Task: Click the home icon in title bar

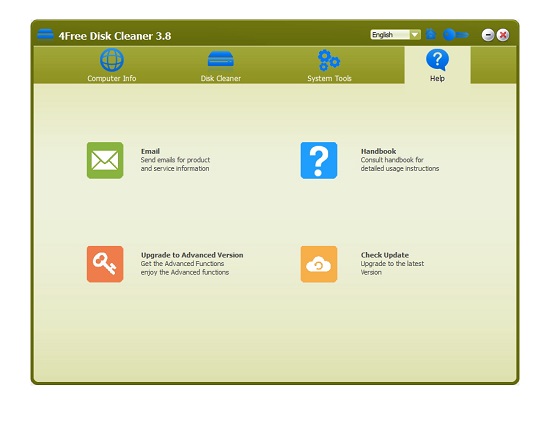Action: click(x=431, y=34)
